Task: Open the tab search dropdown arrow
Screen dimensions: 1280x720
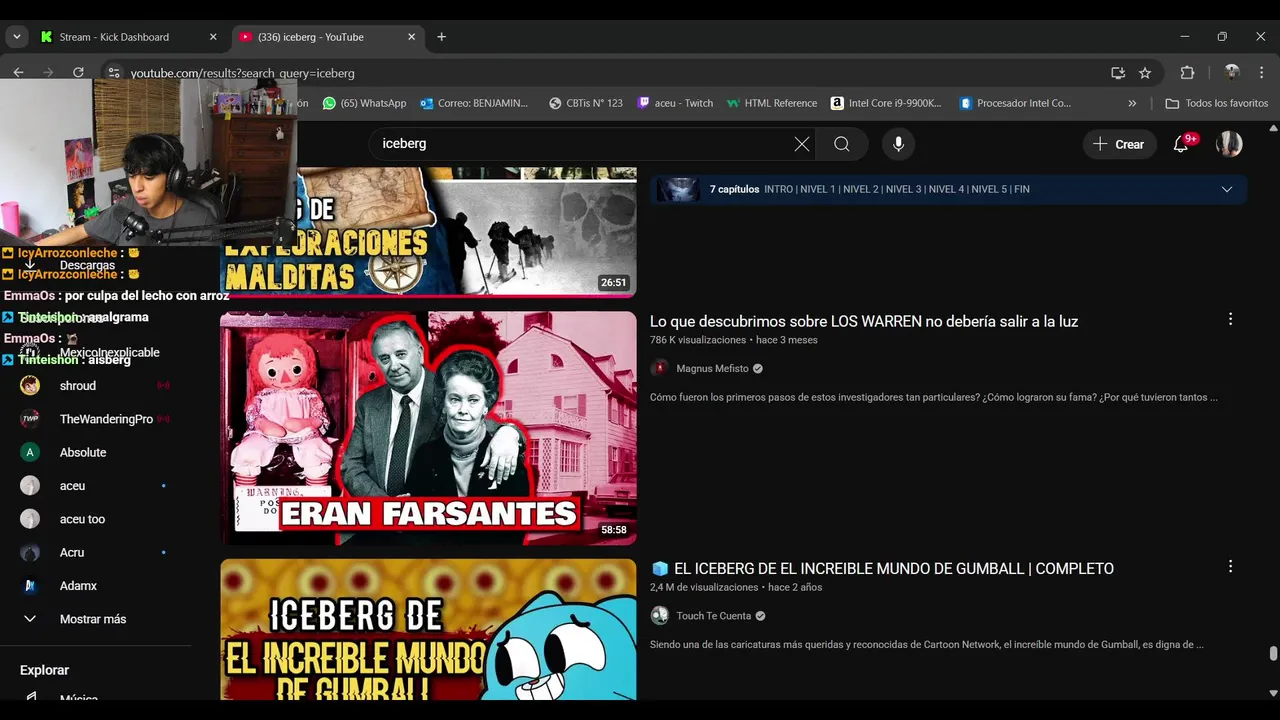Action: [16, 37]
